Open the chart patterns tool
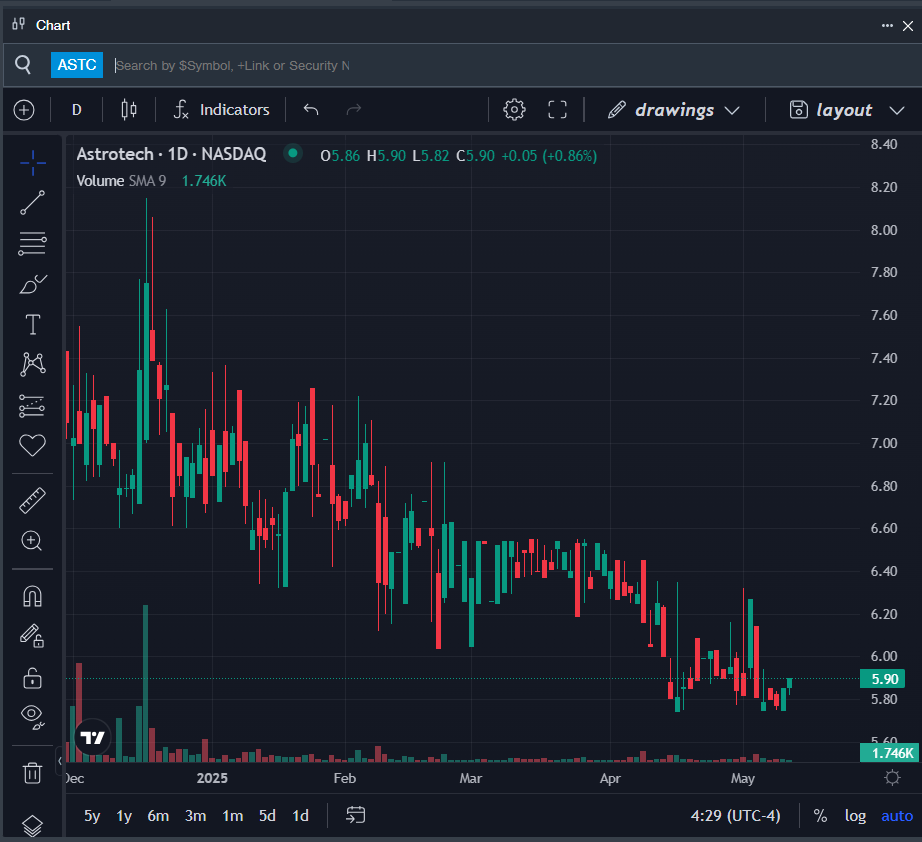 32,365
